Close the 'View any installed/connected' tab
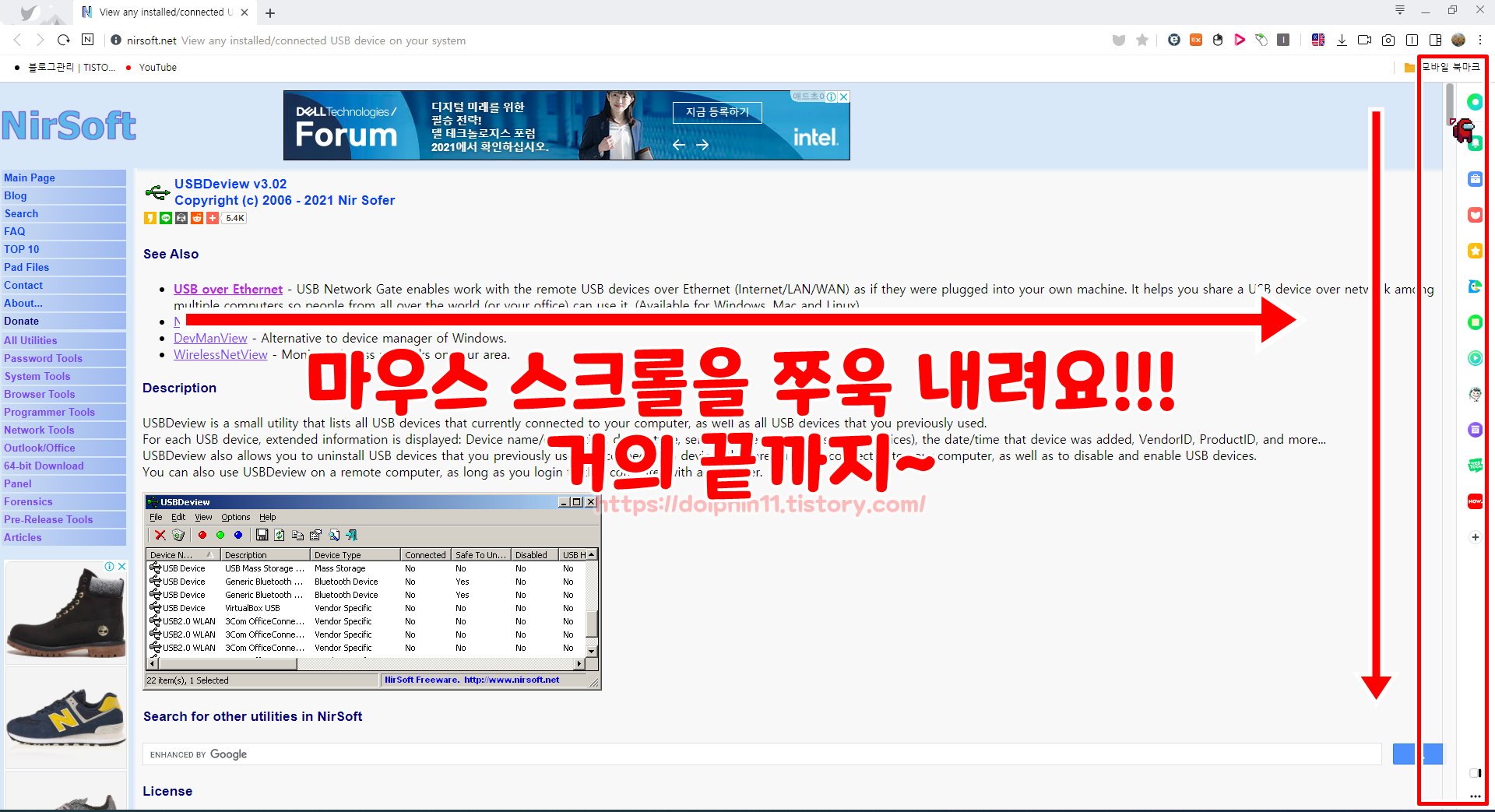 [x=244, y=12]
